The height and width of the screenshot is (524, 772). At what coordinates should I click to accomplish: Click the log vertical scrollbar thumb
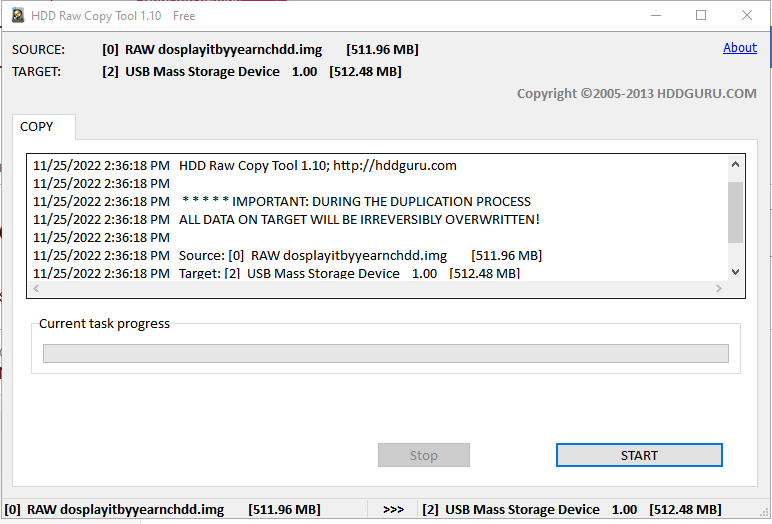pos(735,212)
